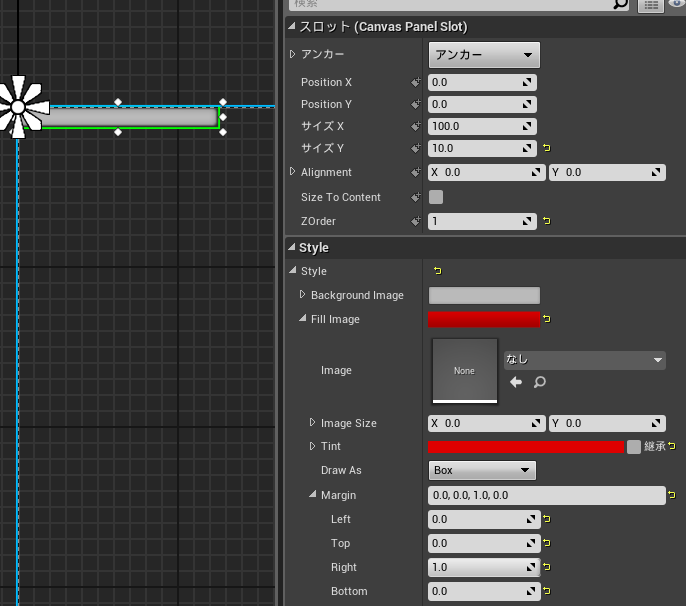Click the anchor flower widget in the designer
Image resolution: width=686 pixels, height=606 pixels.
coord(18,107)
